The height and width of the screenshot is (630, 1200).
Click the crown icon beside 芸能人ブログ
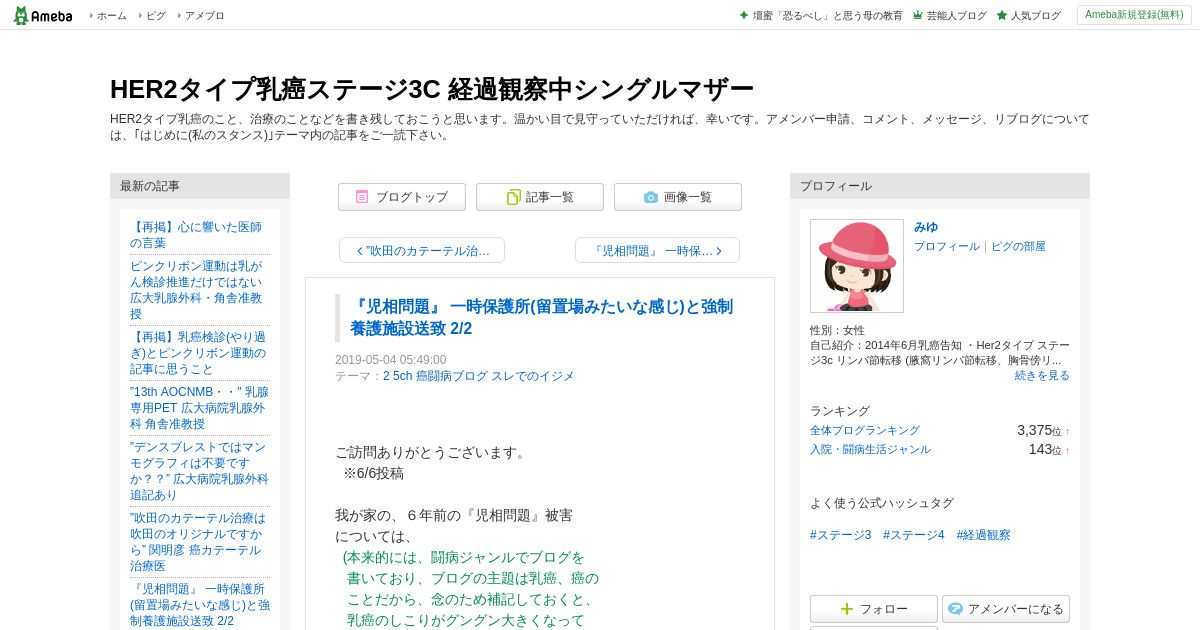tap(917, 15)
